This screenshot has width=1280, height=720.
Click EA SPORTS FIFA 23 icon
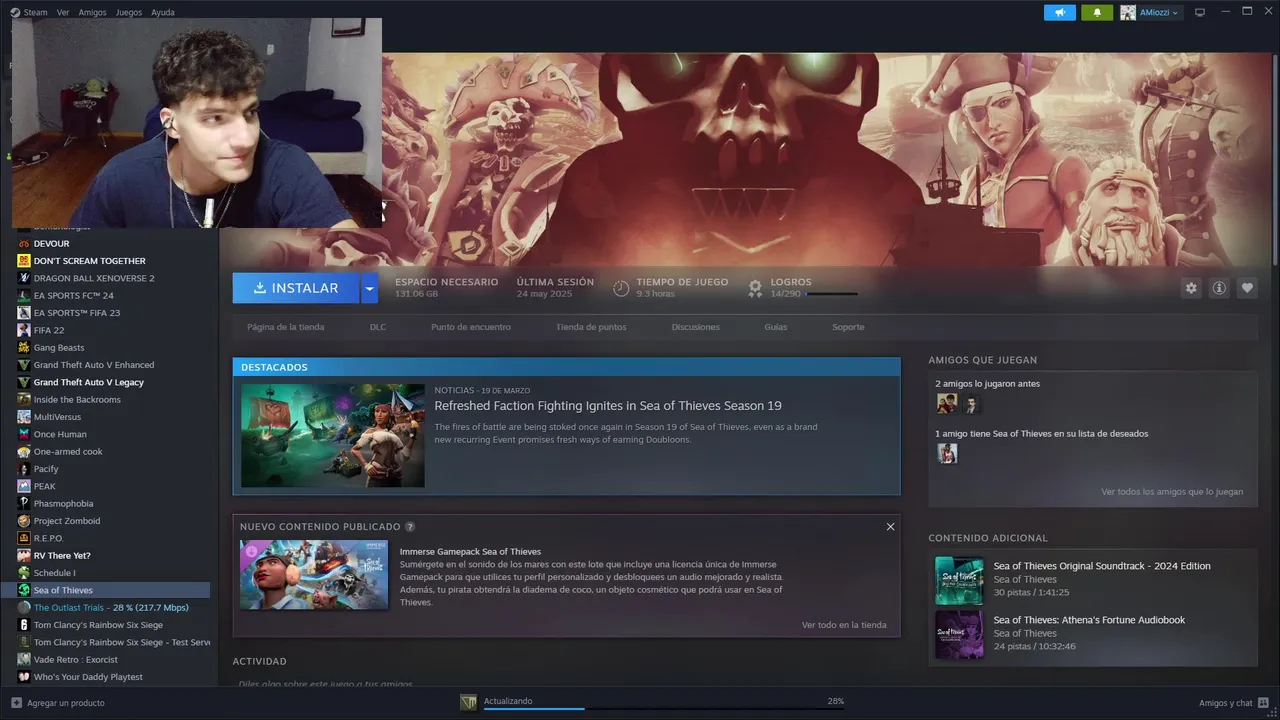(24, 313)
